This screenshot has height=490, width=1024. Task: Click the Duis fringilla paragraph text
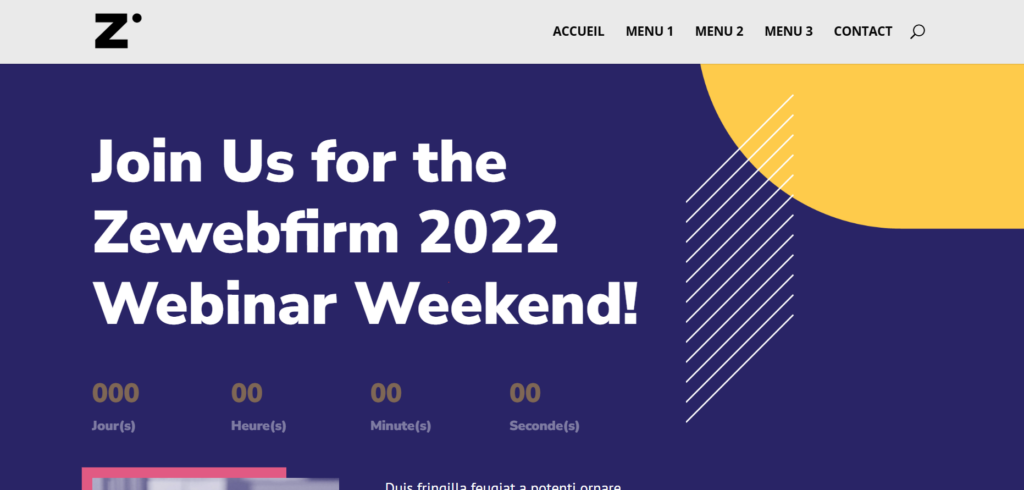503,485
